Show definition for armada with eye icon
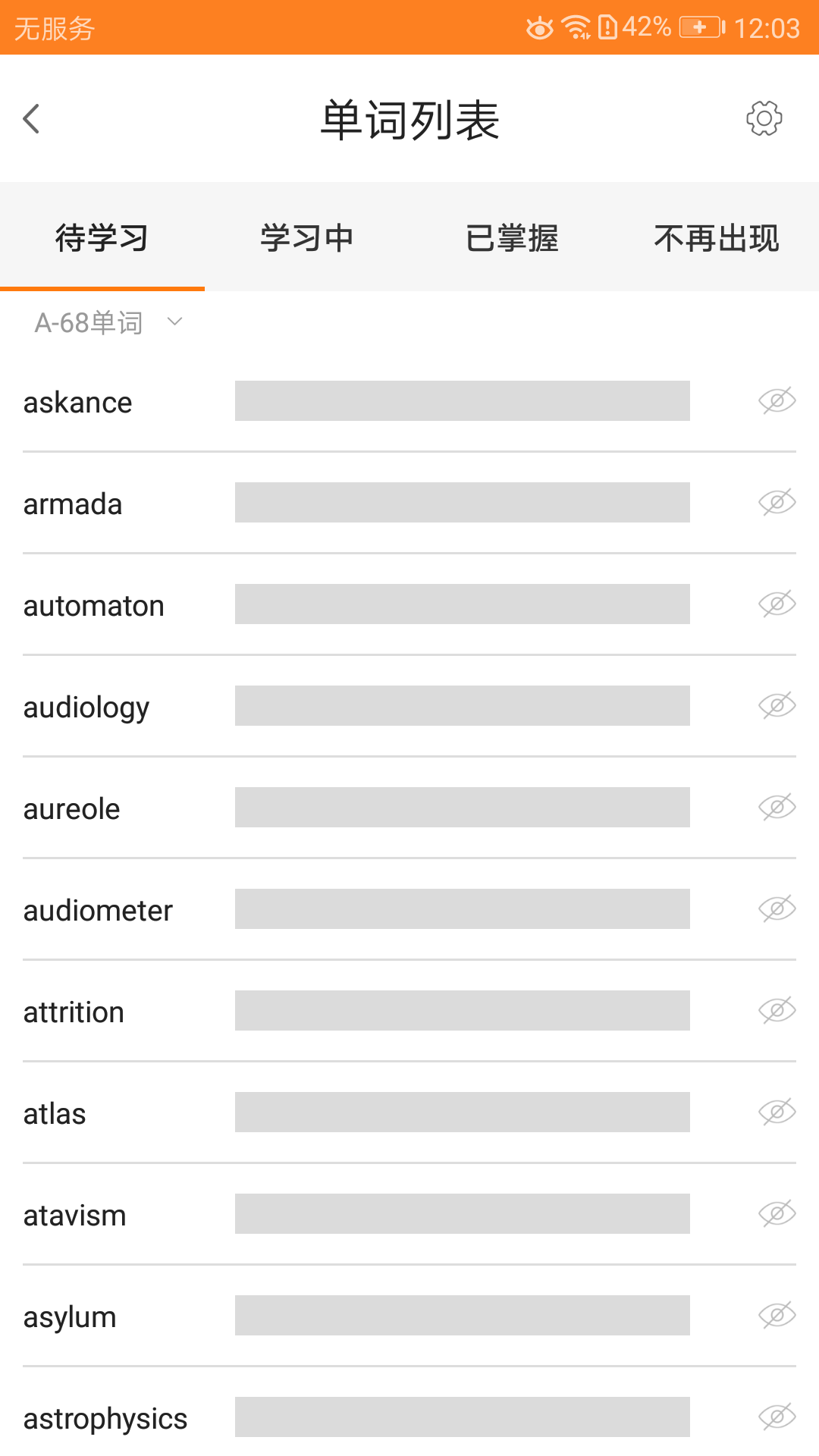 (x=777, y=503)
